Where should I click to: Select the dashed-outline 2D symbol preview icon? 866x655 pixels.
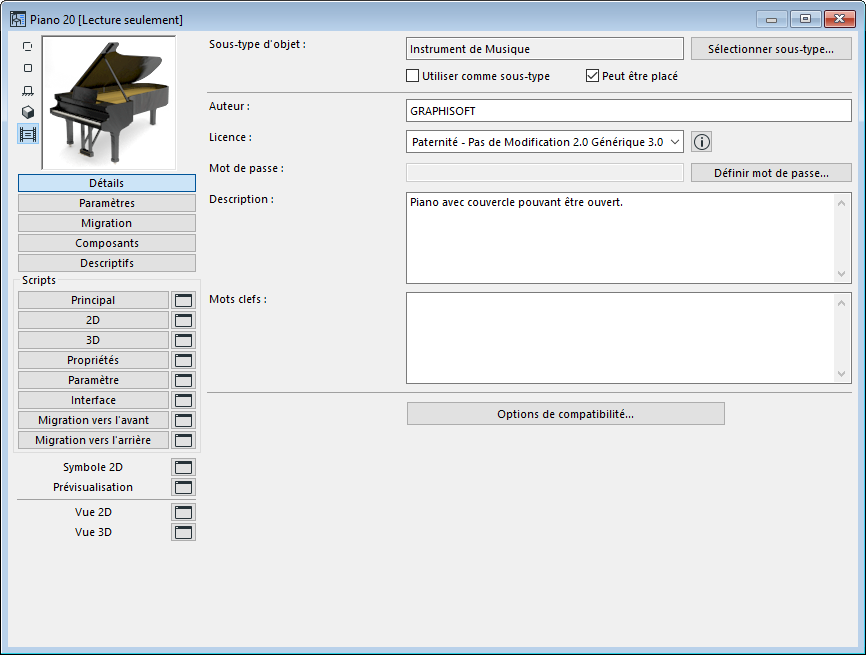click(28, 47)
